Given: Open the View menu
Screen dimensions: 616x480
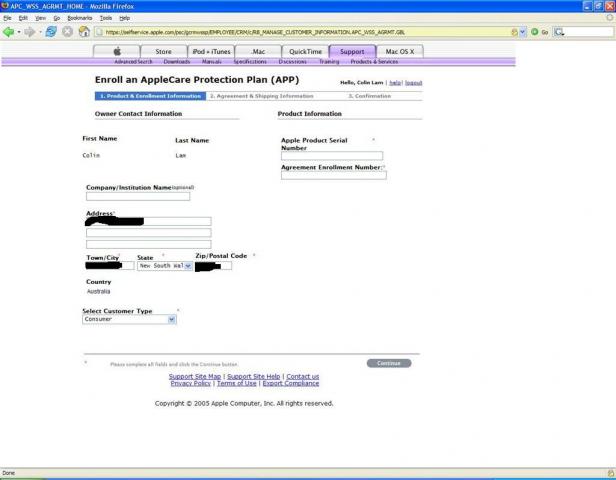Looking at the screenshot, I should point(40,18).
